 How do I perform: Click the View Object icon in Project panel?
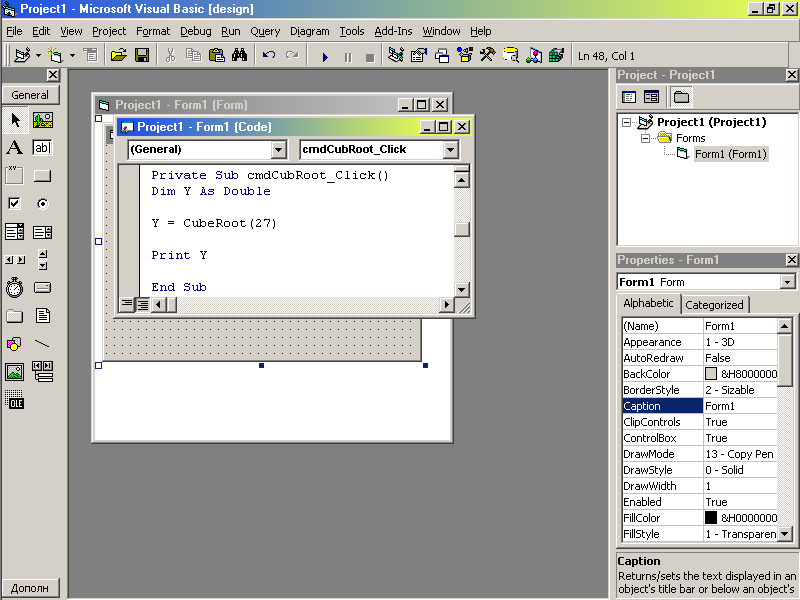click(x=651, y=97)
